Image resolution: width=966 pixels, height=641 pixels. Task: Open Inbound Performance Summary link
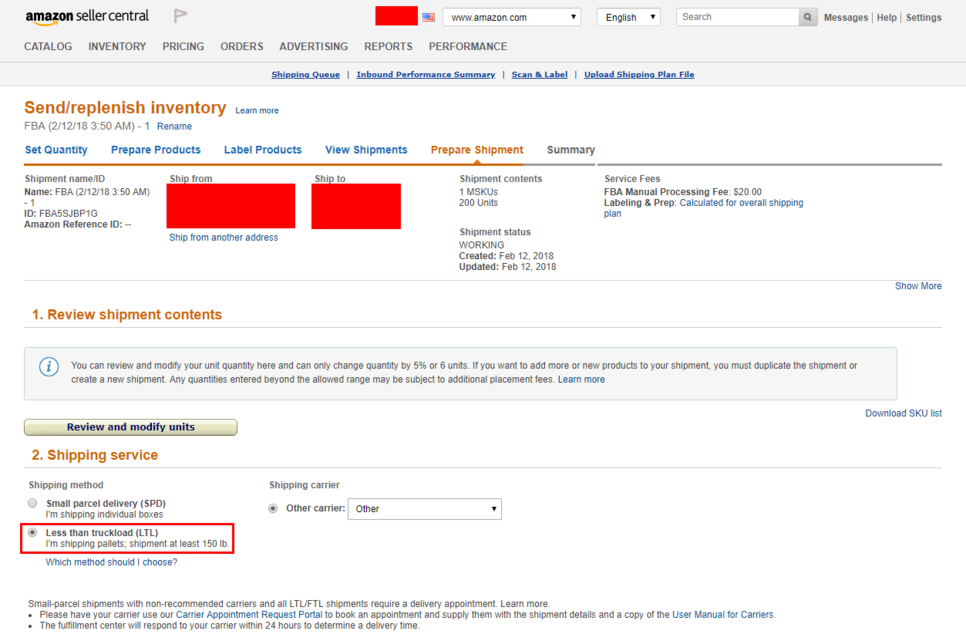426,75
